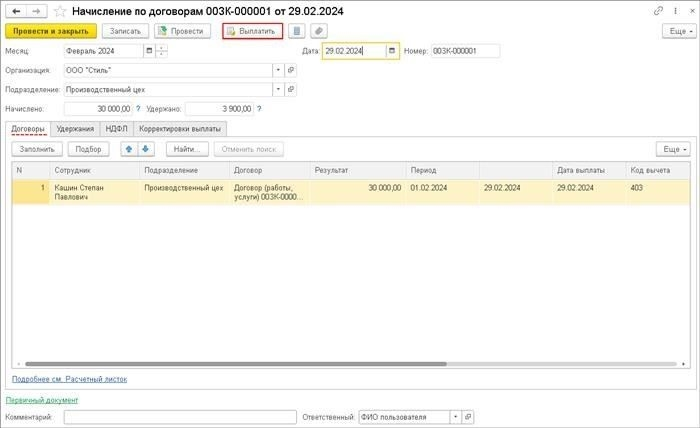Focus the Месяц field Февраль 2024
Screen dimensions: 700x428
pos(104,51)
